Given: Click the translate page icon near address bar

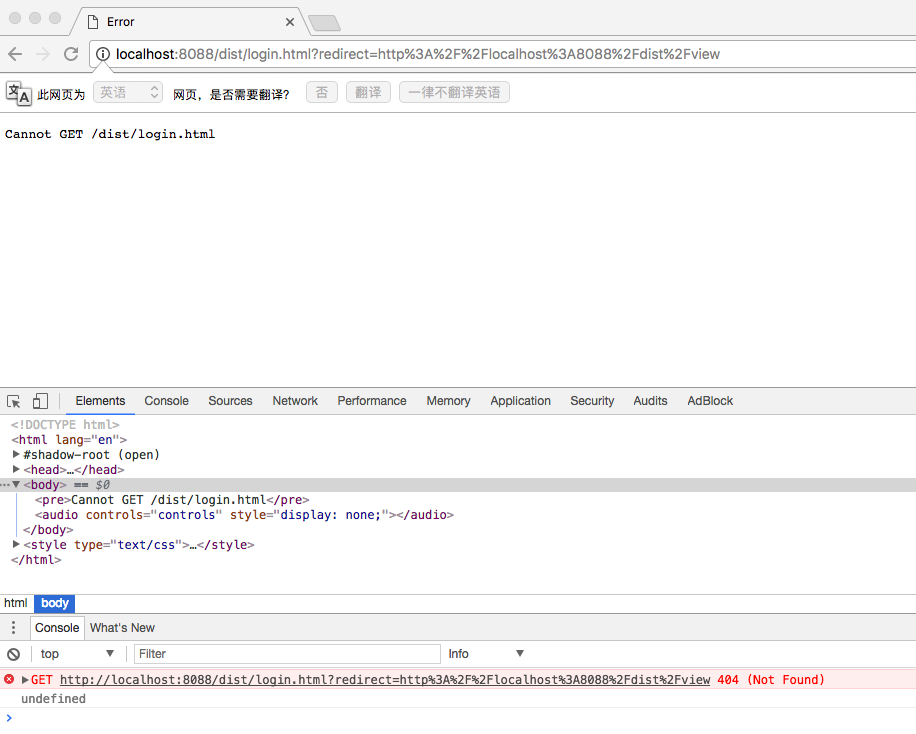Looking at the screenshot, I should pyautogui.click(x=17, y=91).
